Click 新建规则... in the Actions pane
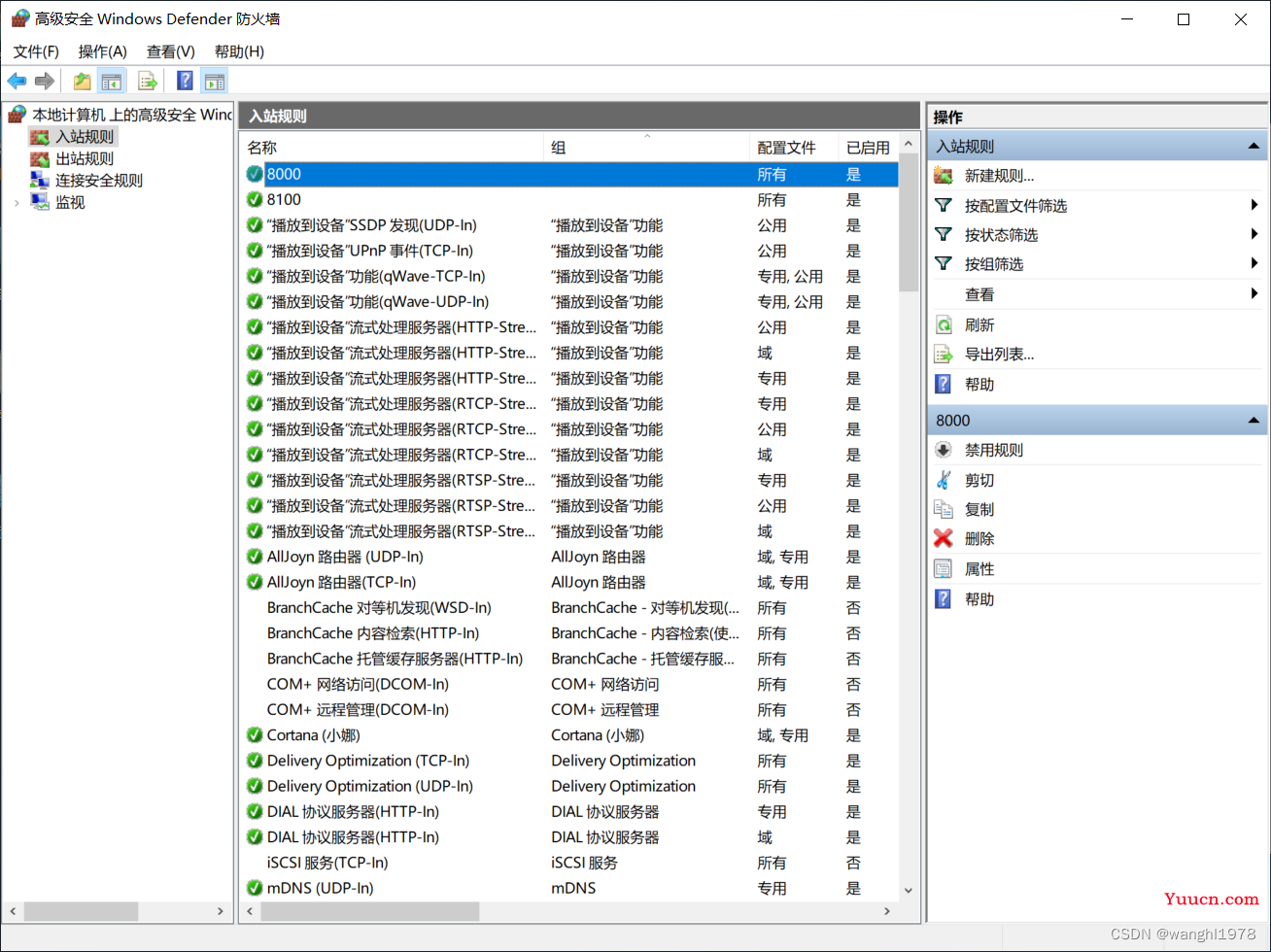 pyautogui.click(x=999, y=176)
